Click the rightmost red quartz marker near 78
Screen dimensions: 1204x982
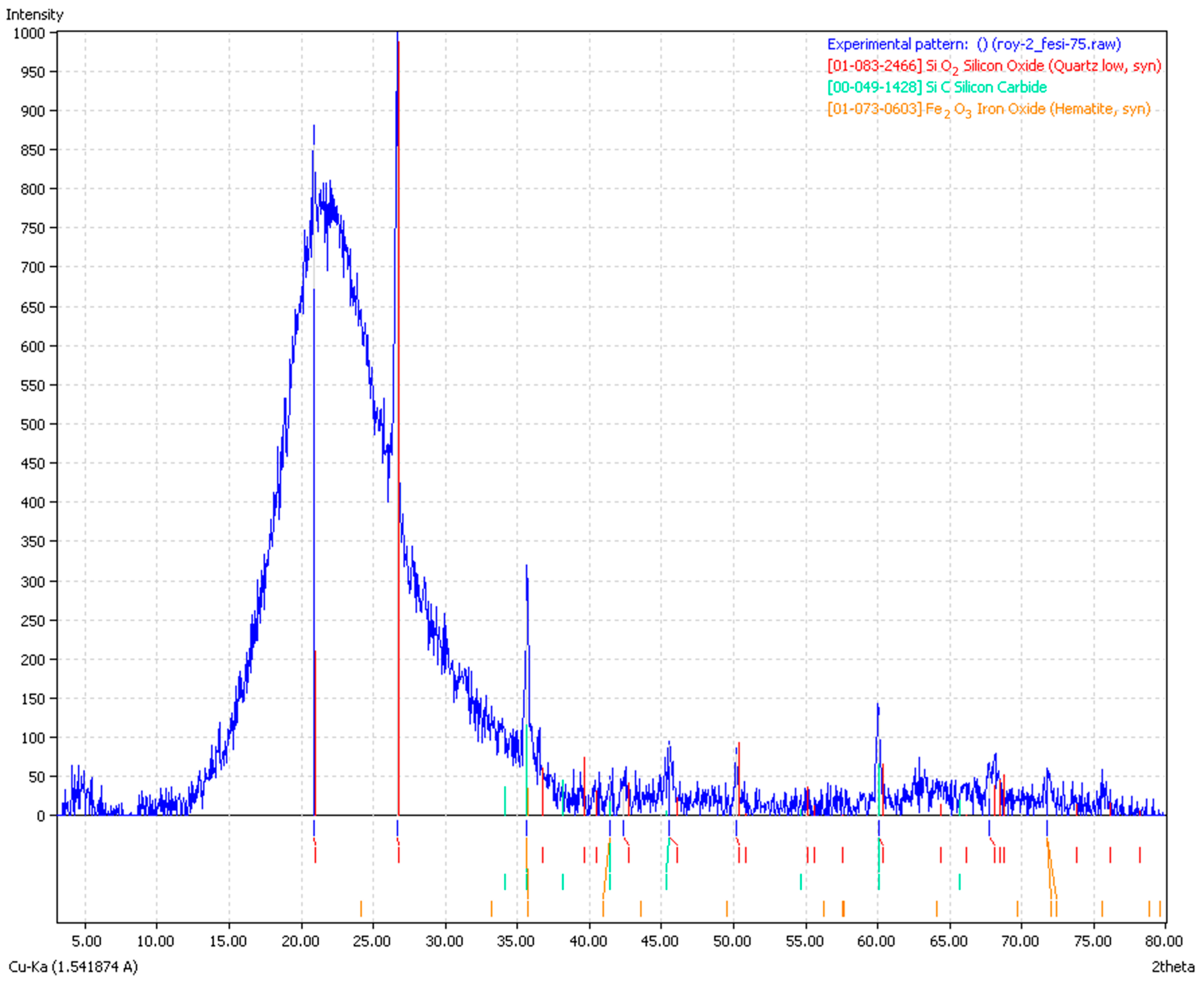(1140, 855)
